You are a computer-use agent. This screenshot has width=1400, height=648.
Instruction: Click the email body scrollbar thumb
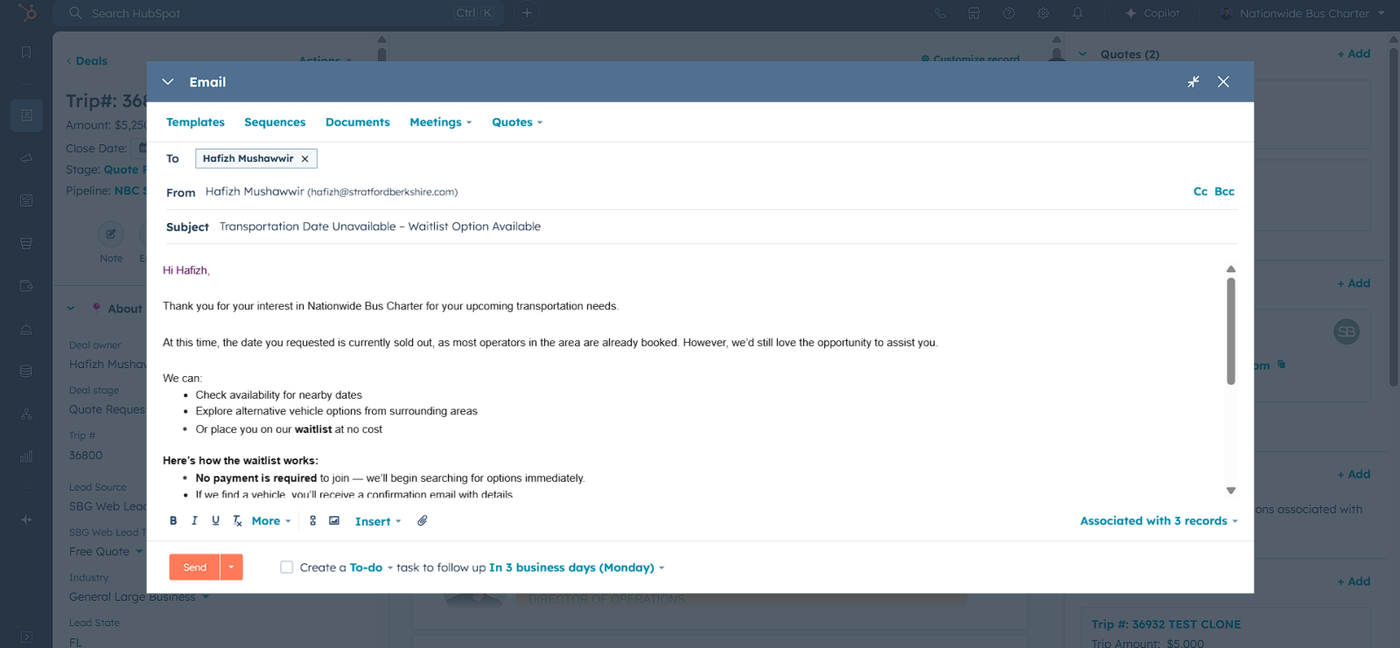(1231, 331)
